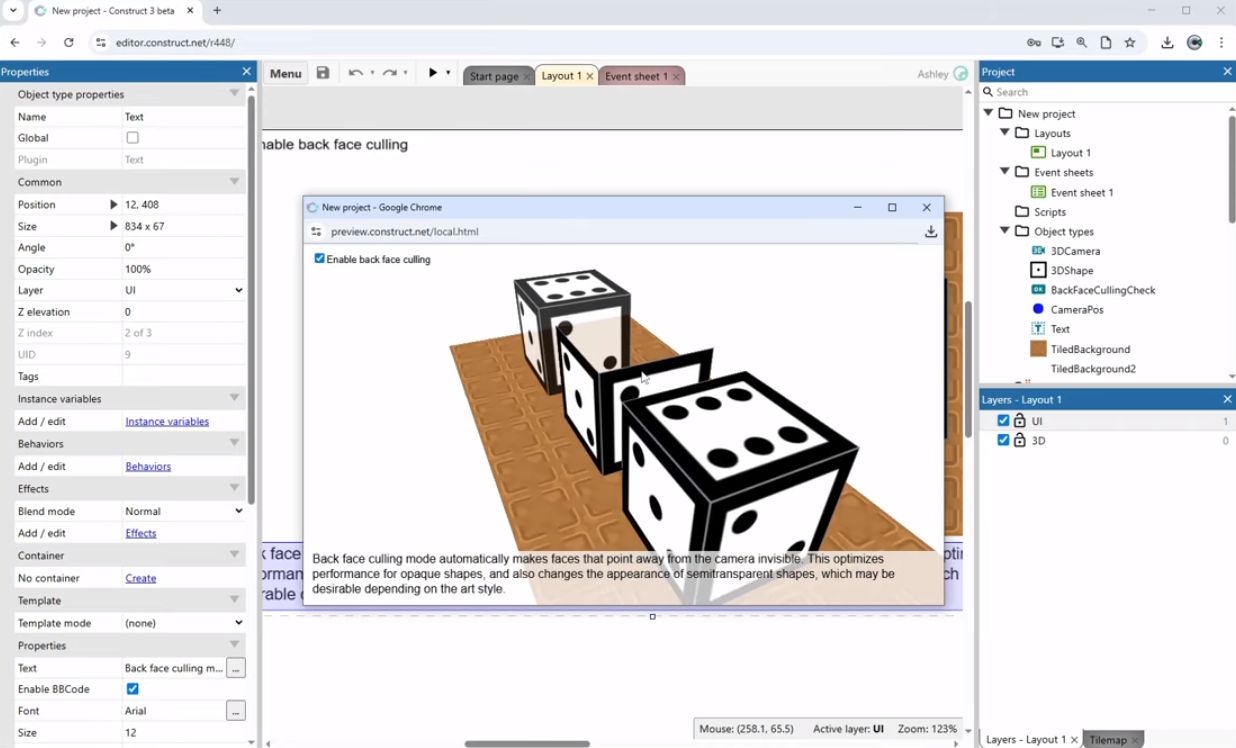The image size is (1236, 748).
Task: Open the Event sheet 1 icon in Project tree
Action: [x=1038, y=192]
